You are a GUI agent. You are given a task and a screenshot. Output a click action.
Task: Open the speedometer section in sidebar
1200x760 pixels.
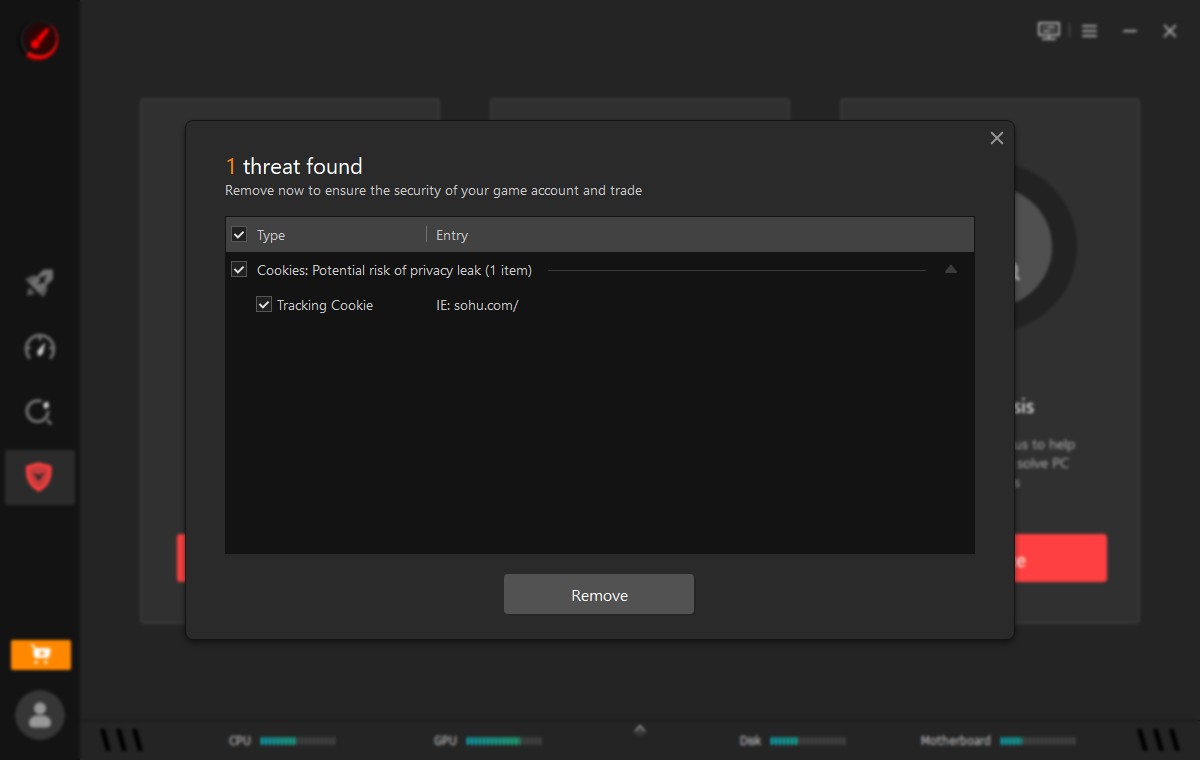click(x=39, y=348)
